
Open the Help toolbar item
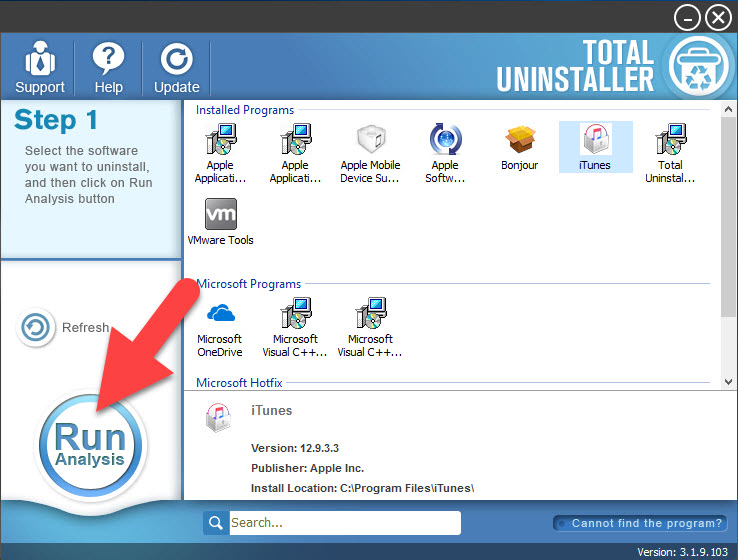(x=108, y=67)
